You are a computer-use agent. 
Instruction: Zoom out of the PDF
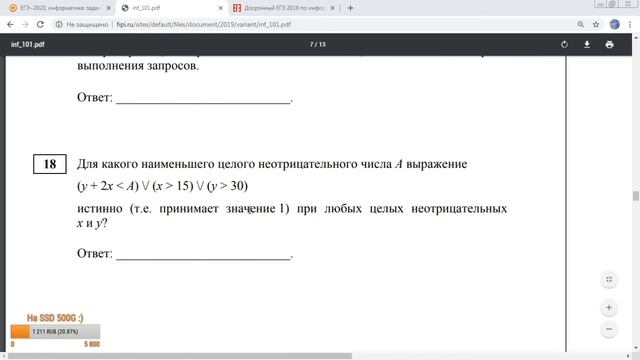click(609, 329)
